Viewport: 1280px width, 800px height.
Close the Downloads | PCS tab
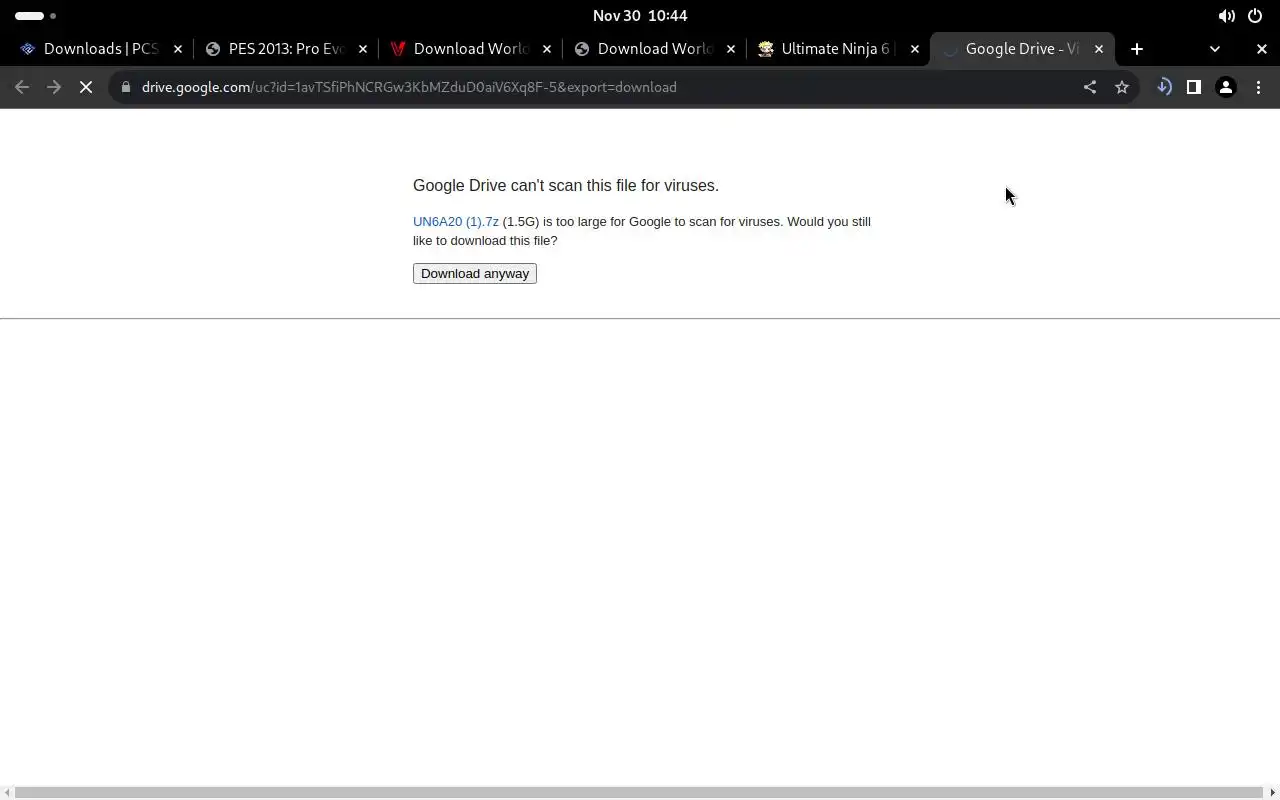tap(178, 48)
